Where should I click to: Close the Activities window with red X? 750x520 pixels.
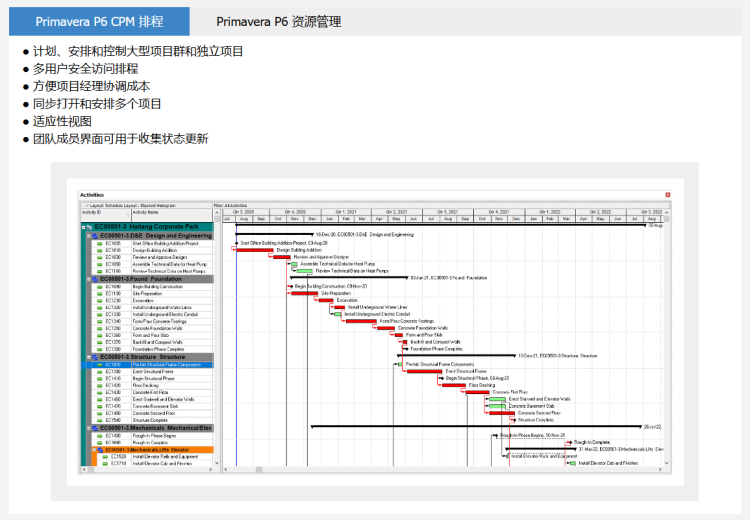pyautogui.click(x=668, y=195)
